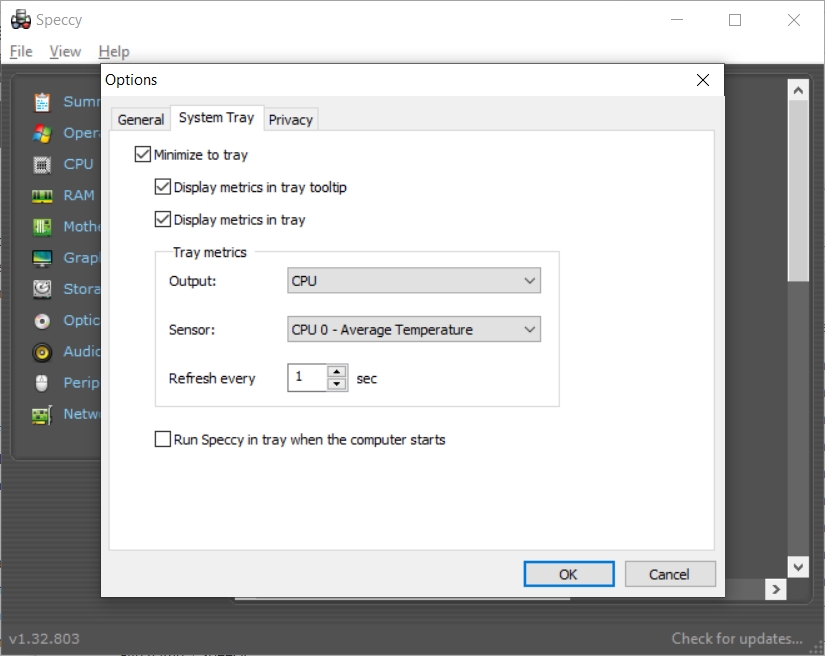Click the vertical scrollbar up arrow
This screenshot has width=825, height=656.
click(x=798, y=90)
